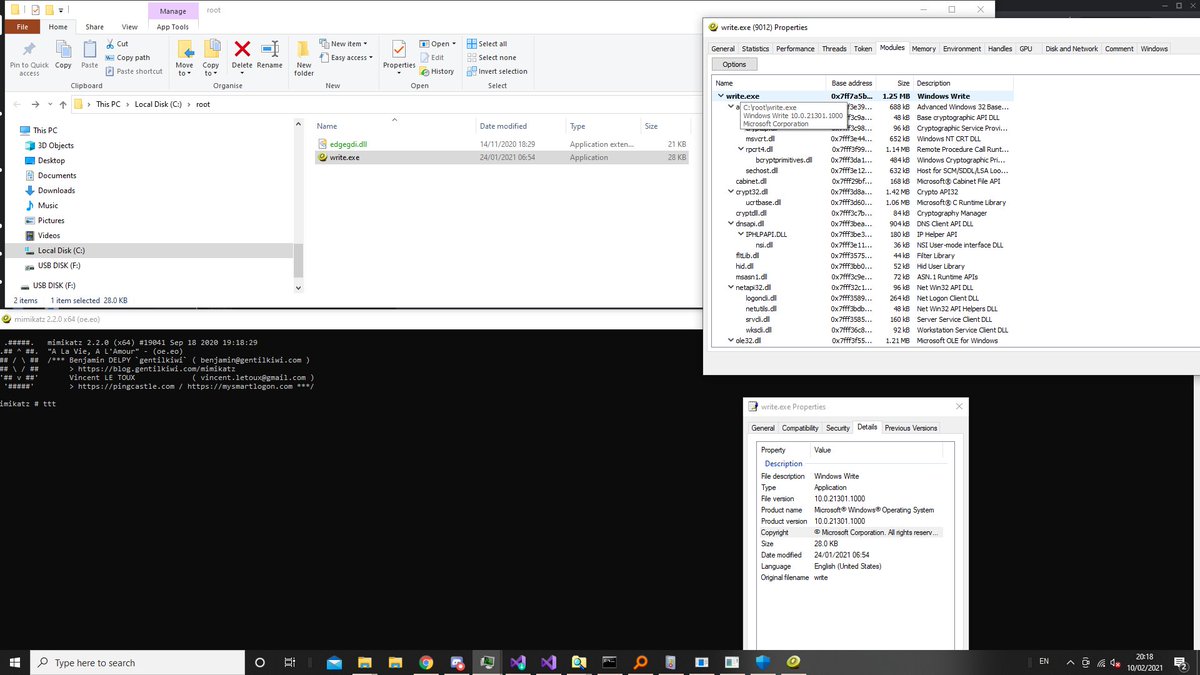Collapse the rpcrt4.dll module node
Screen dimensions: 1200x675
(740, 149)
